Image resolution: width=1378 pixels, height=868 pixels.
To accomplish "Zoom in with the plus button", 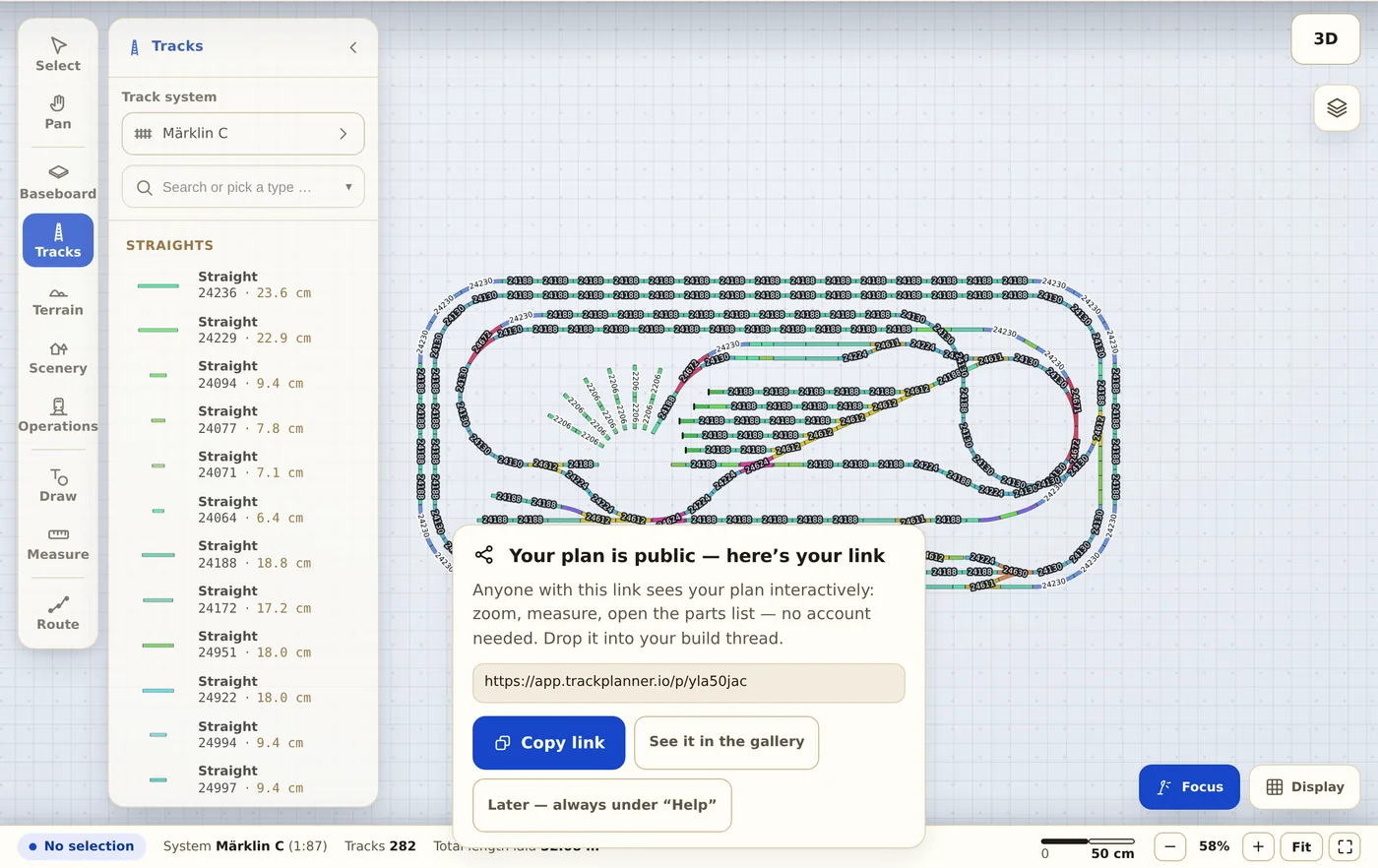I will coord(1258,846).
